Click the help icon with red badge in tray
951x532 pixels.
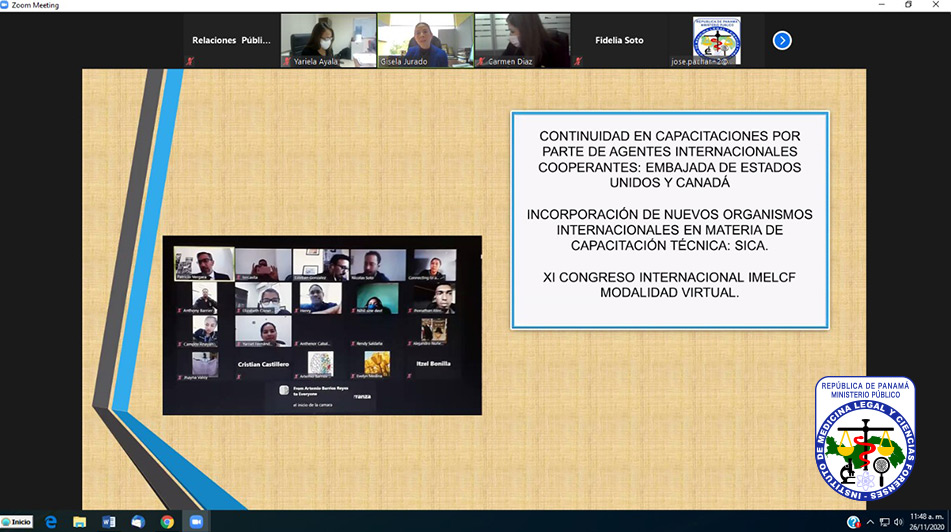853,522
